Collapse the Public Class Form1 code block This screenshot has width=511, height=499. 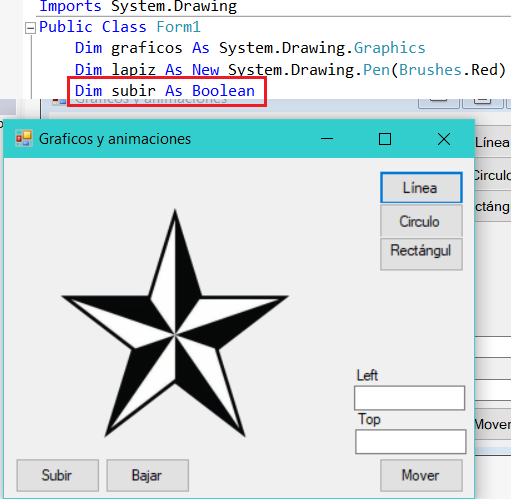[x=30, y=28]
